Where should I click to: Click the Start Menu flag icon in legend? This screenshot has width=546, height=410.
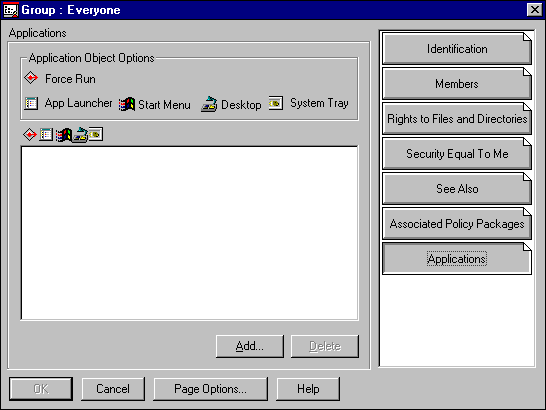click(127, 104)
